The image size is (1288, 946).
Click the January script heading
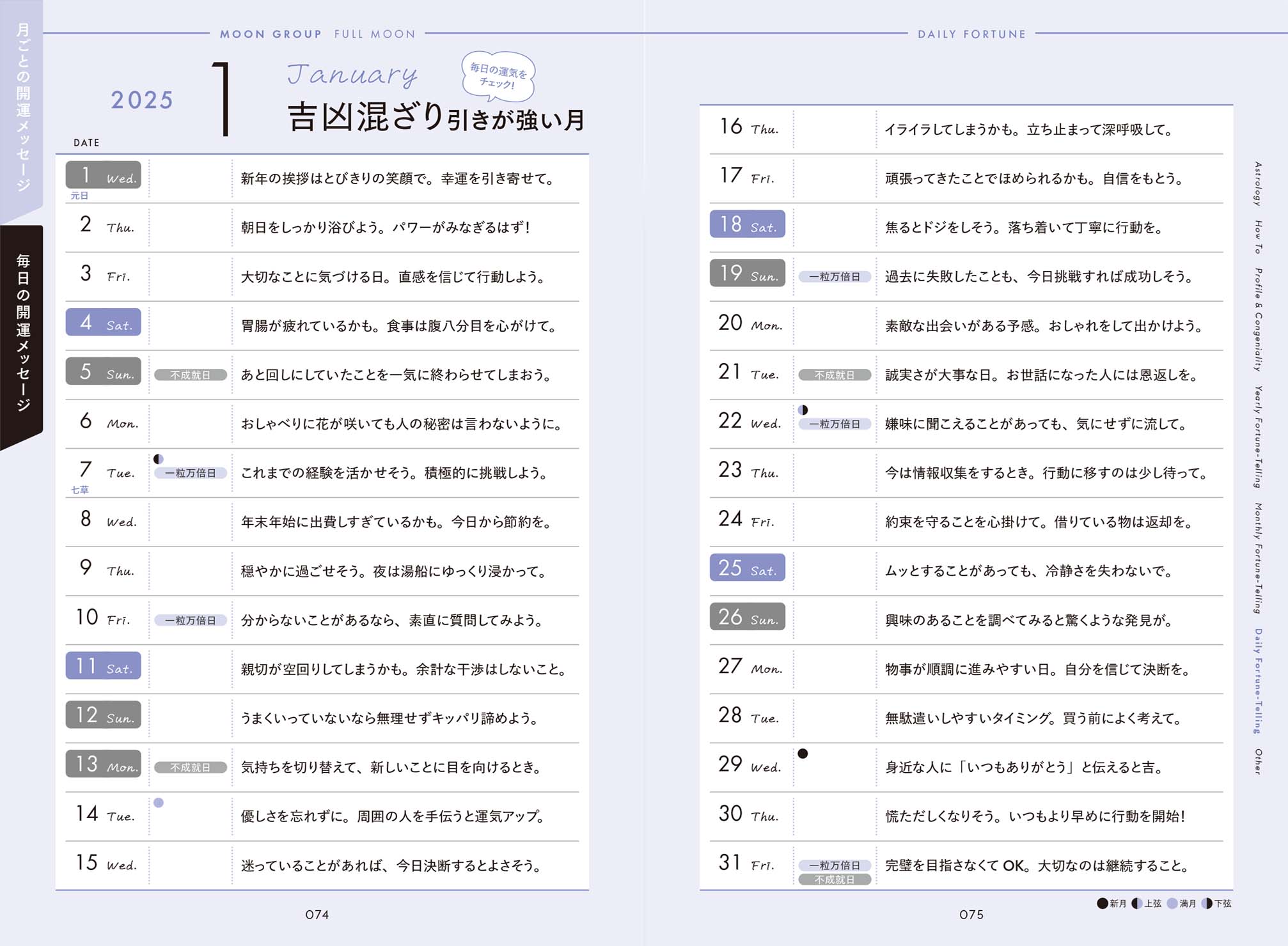tap(352, 75)
